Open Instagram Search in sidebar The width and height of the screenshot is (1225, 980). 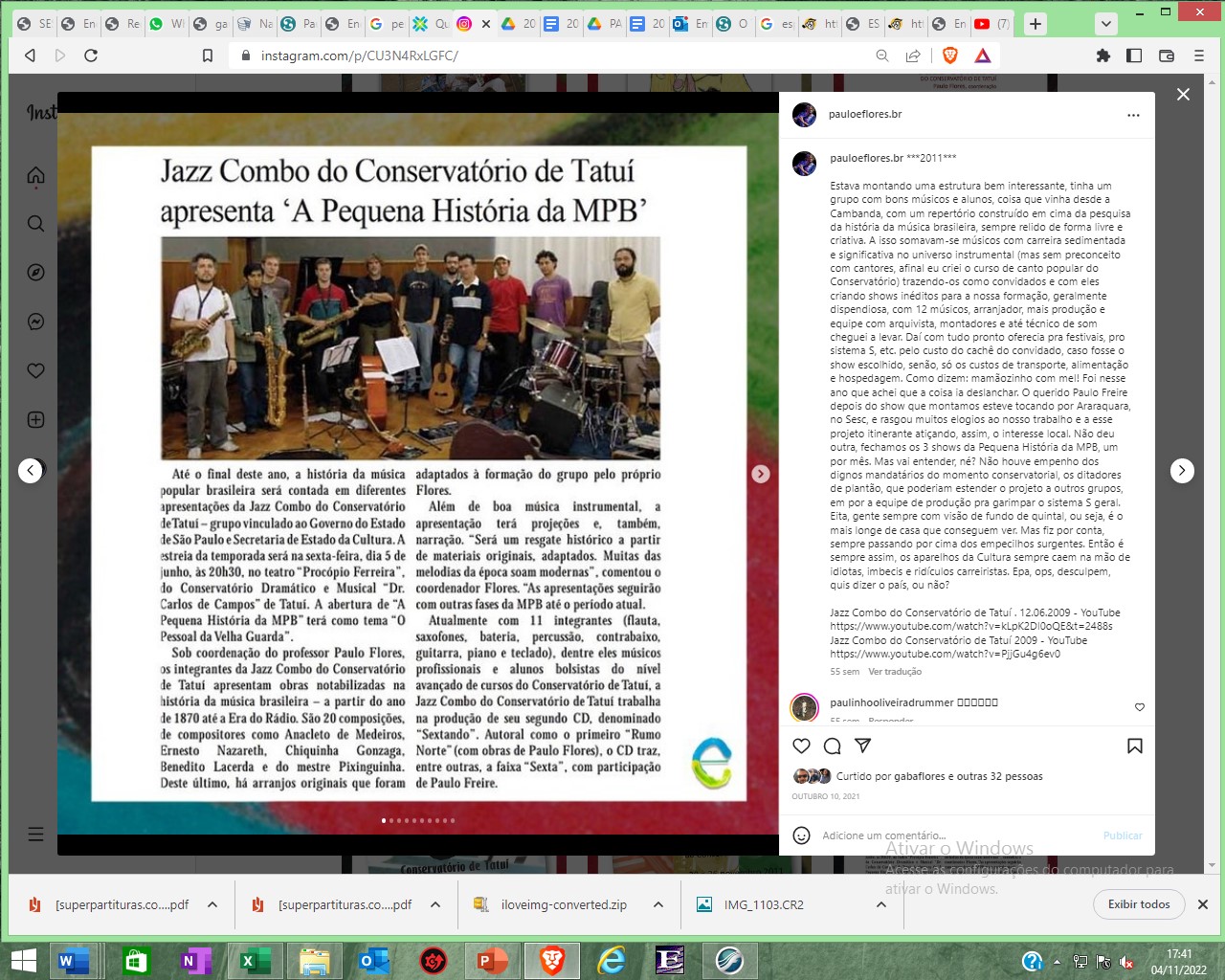pos(36,224)
